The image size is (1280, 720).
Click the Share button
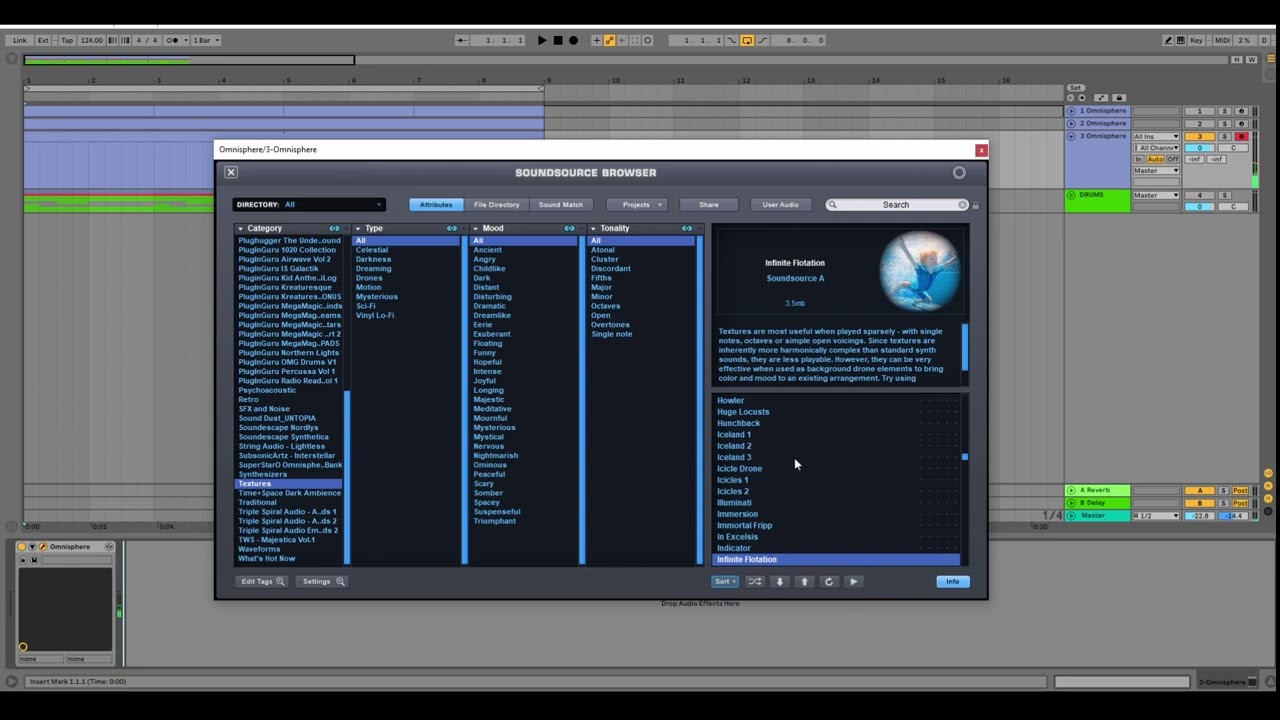[x=709, y=205]
